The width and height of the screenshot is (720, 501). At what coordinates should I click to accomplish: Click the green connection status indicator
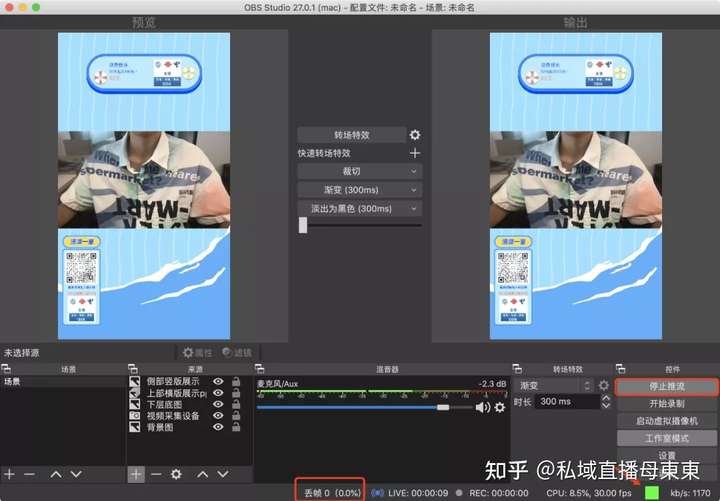pos(651,492)
